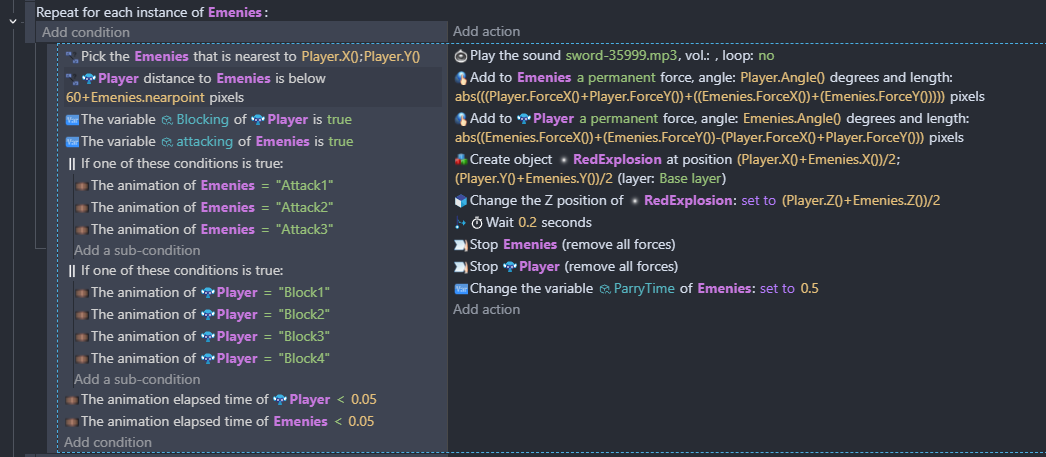Click the force icon beside first Add to Emenies action
This screenshot has height=457, width=1046.
pos(461,78)
